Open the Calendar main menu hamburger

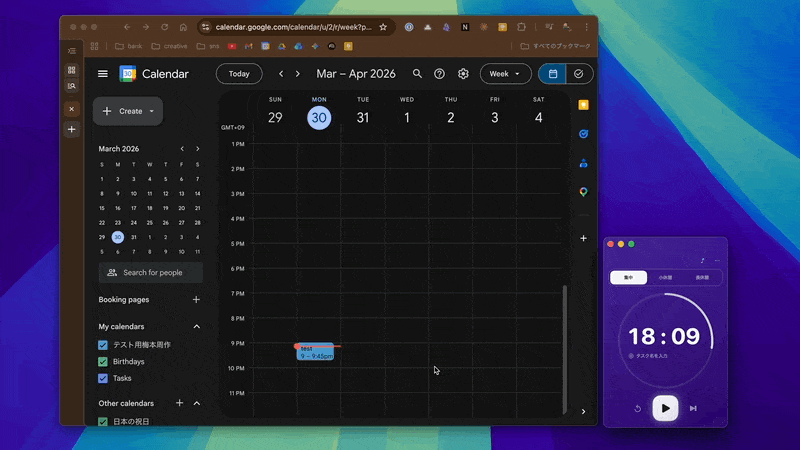click(x=103, y=74)
